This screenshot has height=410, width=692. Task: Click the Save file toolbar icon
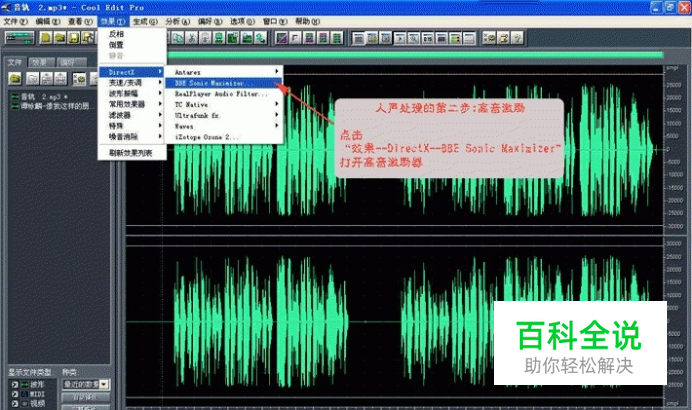[74, 38]
